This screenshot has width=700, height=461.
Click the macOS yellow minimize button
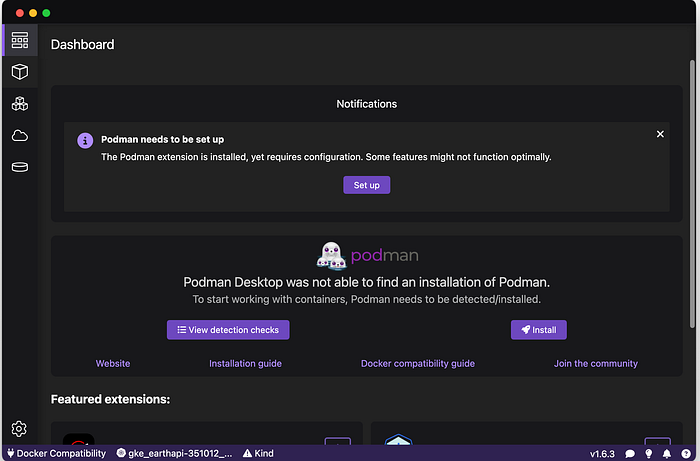(33, 13)
